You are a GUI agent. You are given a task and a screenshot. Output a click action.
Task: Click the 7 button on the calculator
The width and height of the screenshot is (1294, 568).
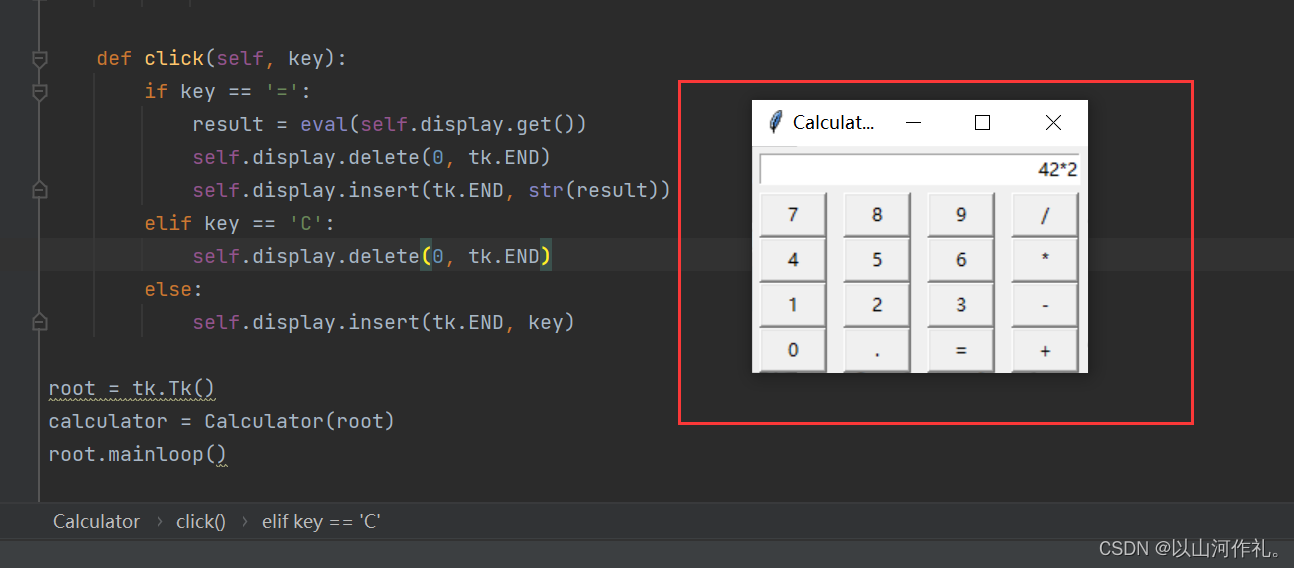tap(793, 214)
